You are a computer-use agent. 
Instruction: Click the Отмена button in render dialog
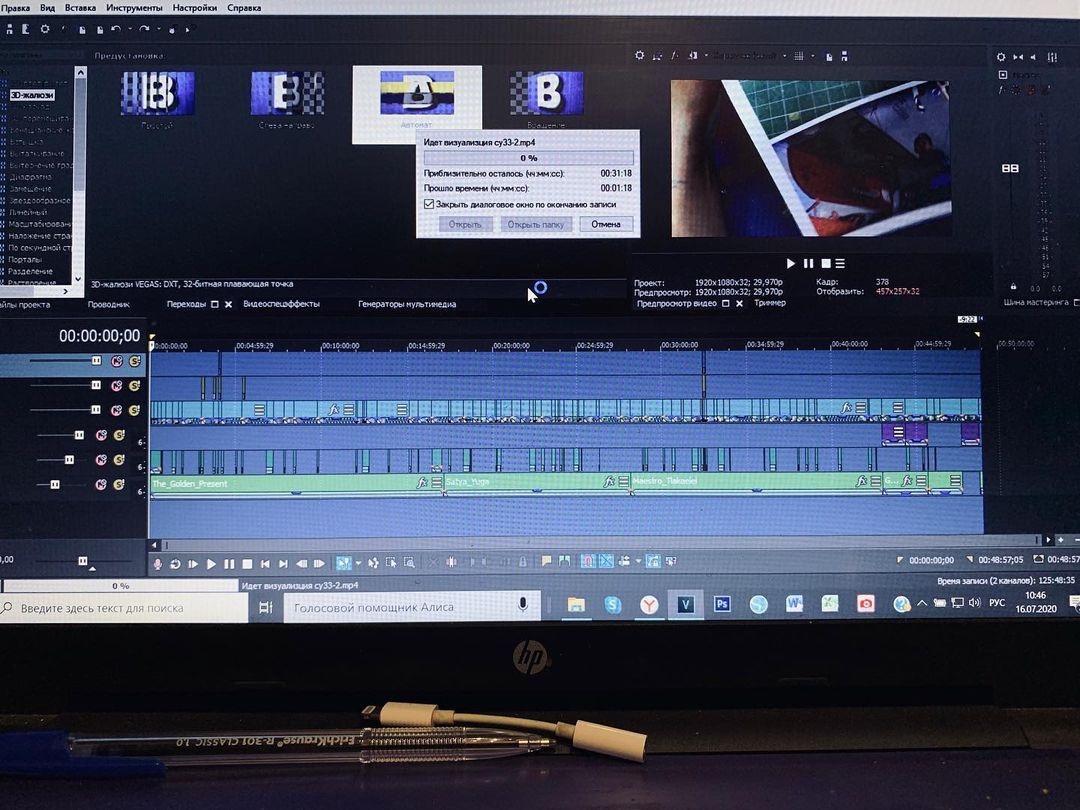pyautogui.click(x=605, y=224)
